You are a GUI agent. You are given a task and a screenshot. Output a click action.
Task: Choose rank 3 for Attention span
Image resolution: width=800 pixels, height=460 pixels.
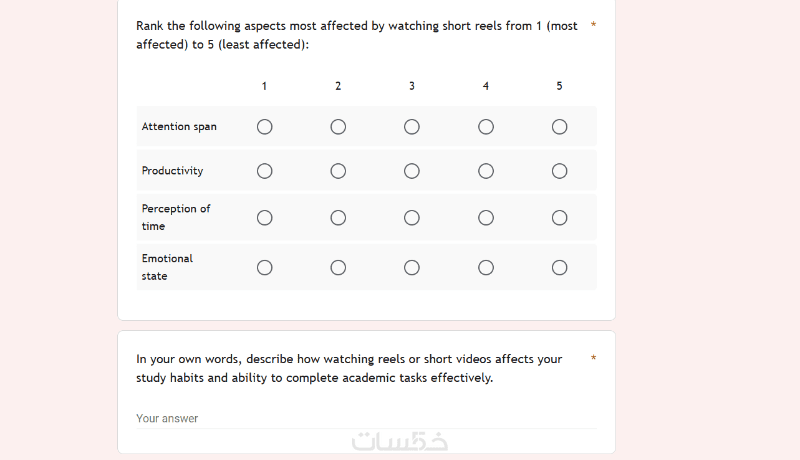[412, 127]
